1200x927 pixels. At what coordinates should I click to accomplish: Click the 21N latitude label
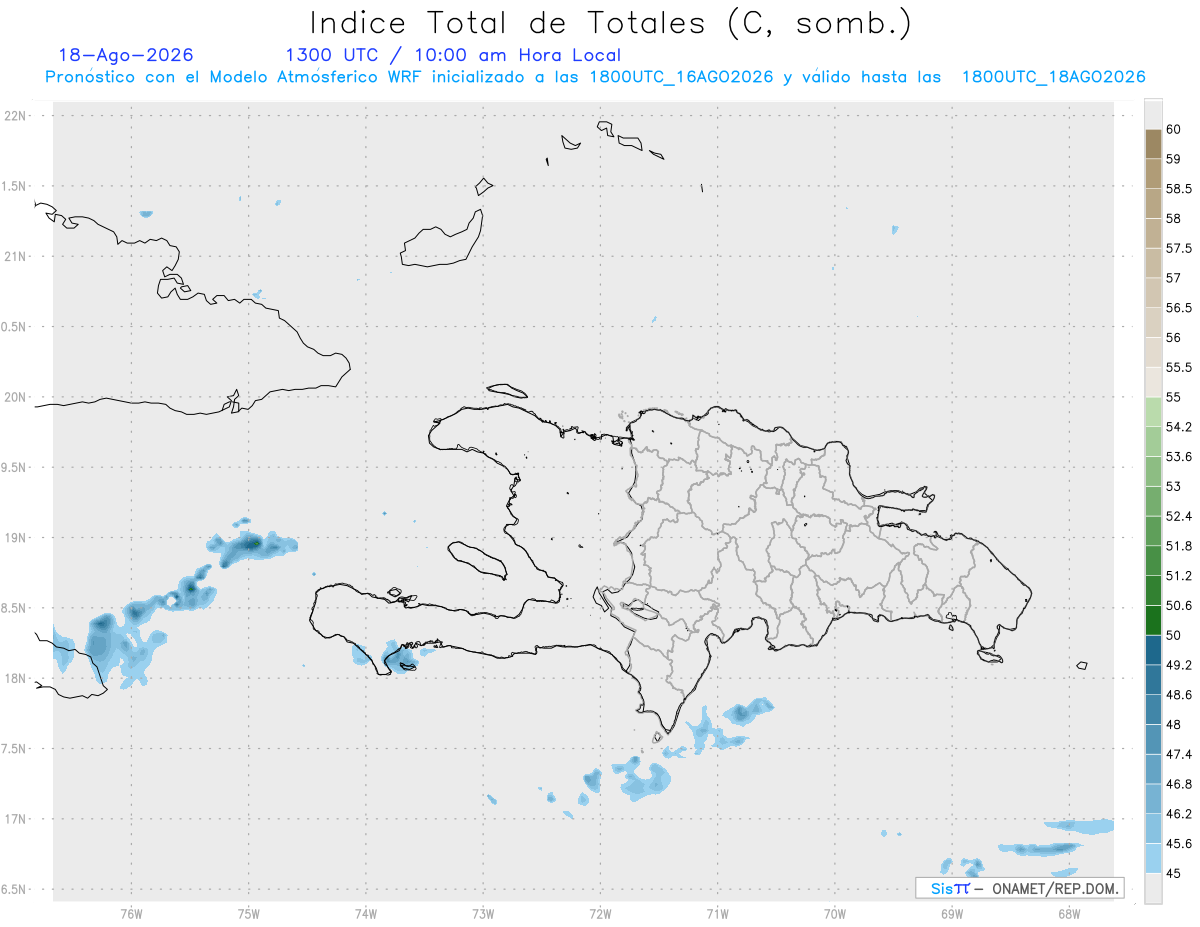[x=17, y=257]
